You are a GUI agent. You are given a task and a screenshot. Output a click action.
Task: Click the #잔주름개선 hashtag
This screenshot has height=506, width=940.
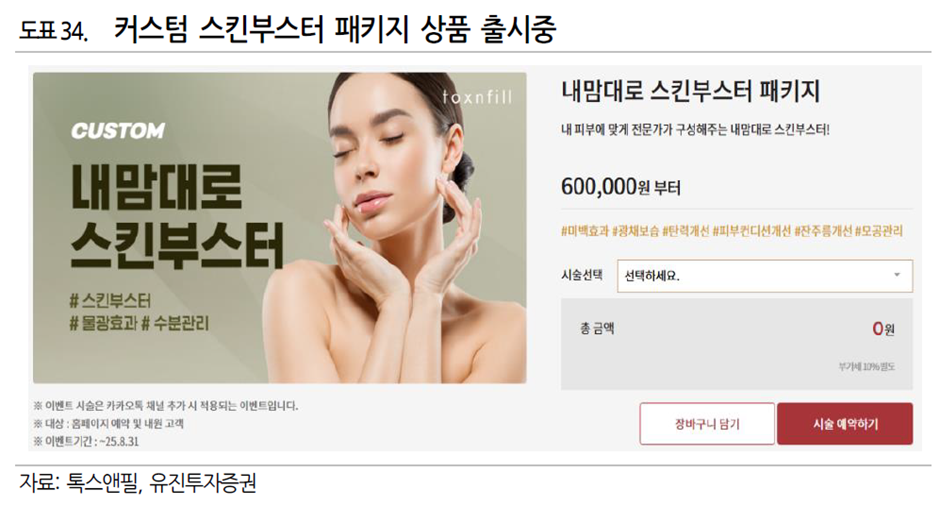(823, 231)
